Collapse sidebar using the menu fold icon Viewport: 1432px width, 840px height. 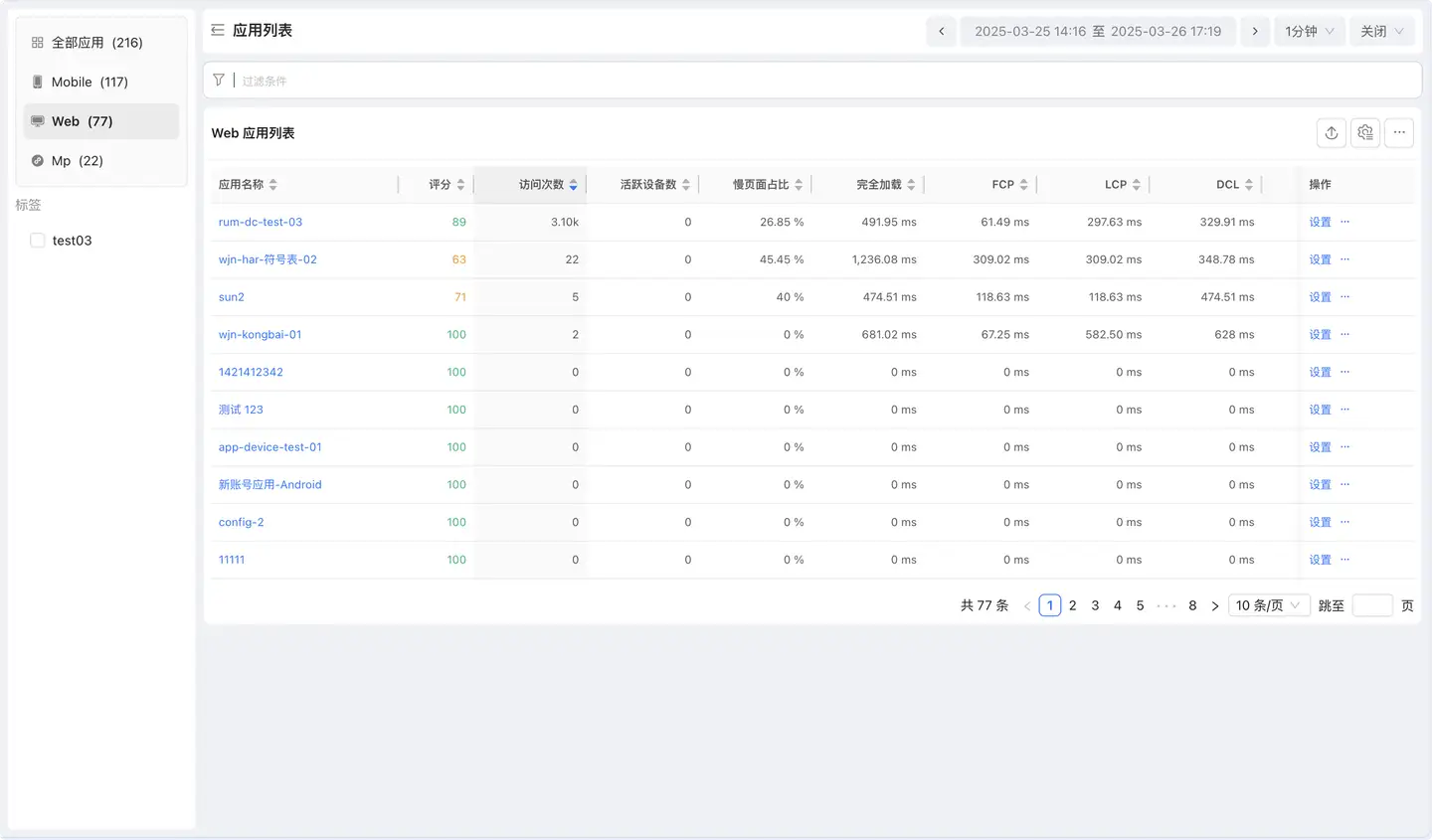pos(218,31)
